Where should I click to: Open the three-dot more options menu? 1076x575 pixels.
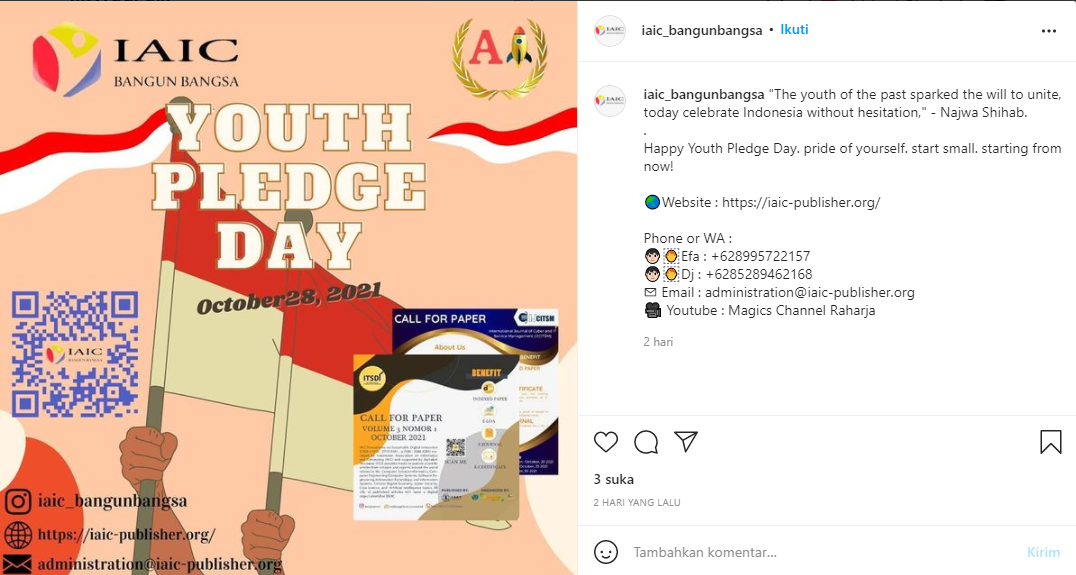tap(1049, 31)
